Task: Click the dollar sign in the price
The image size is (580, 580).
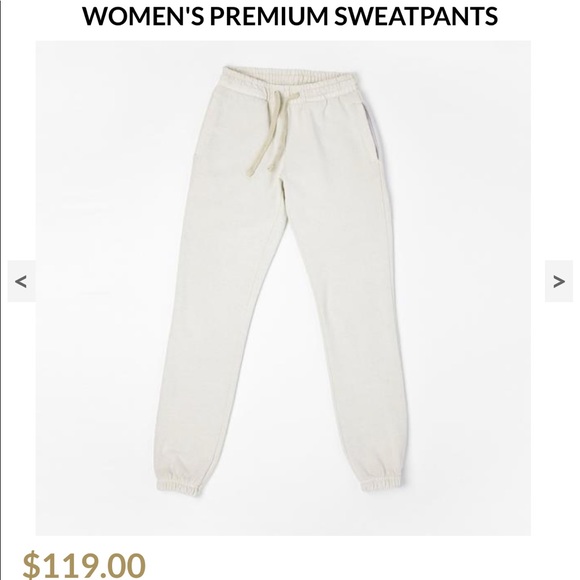Action: point(31,565)
